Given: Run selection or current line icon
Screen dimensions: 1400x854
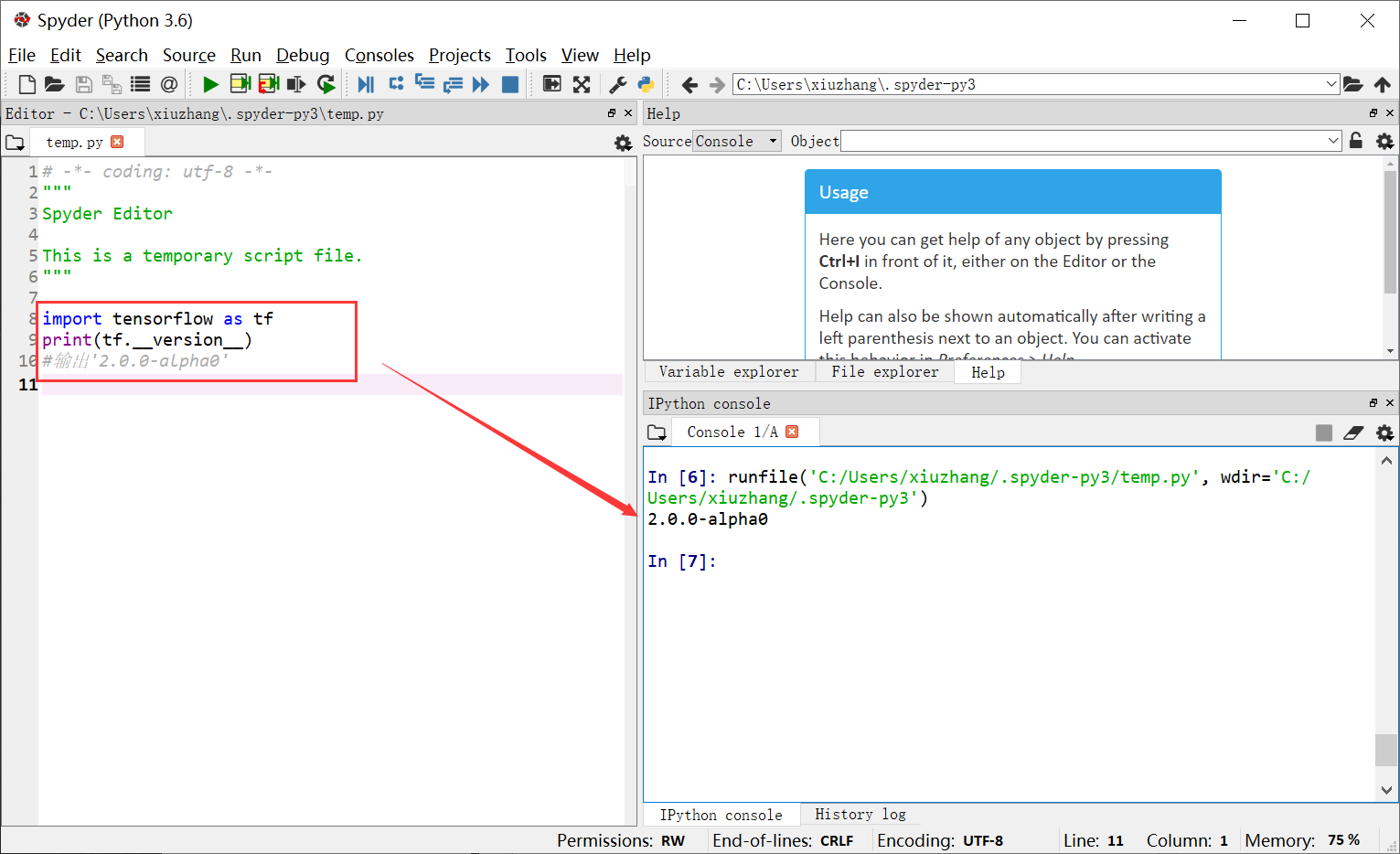Looking at the screenshot, I should pos(296,84).
